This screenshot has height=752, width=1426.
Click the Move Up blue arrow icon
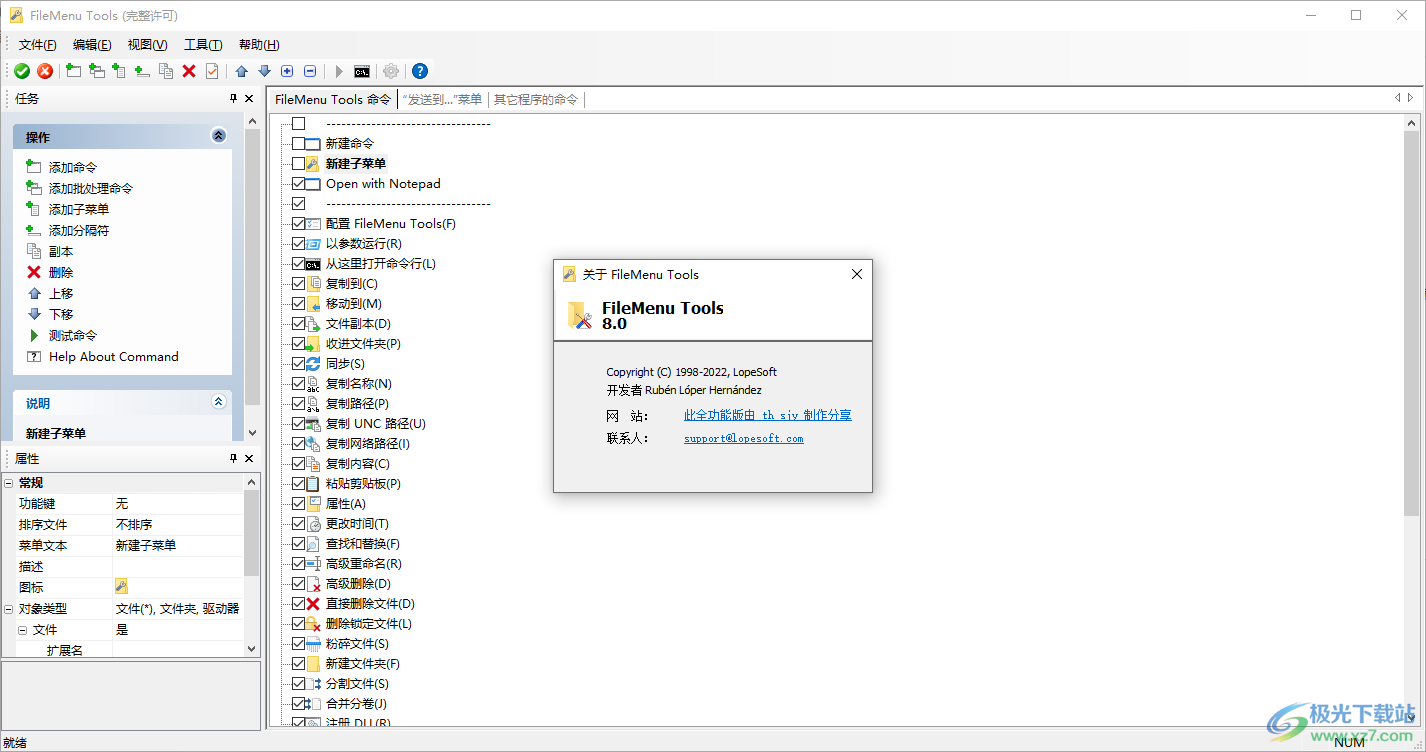(240, 70)
